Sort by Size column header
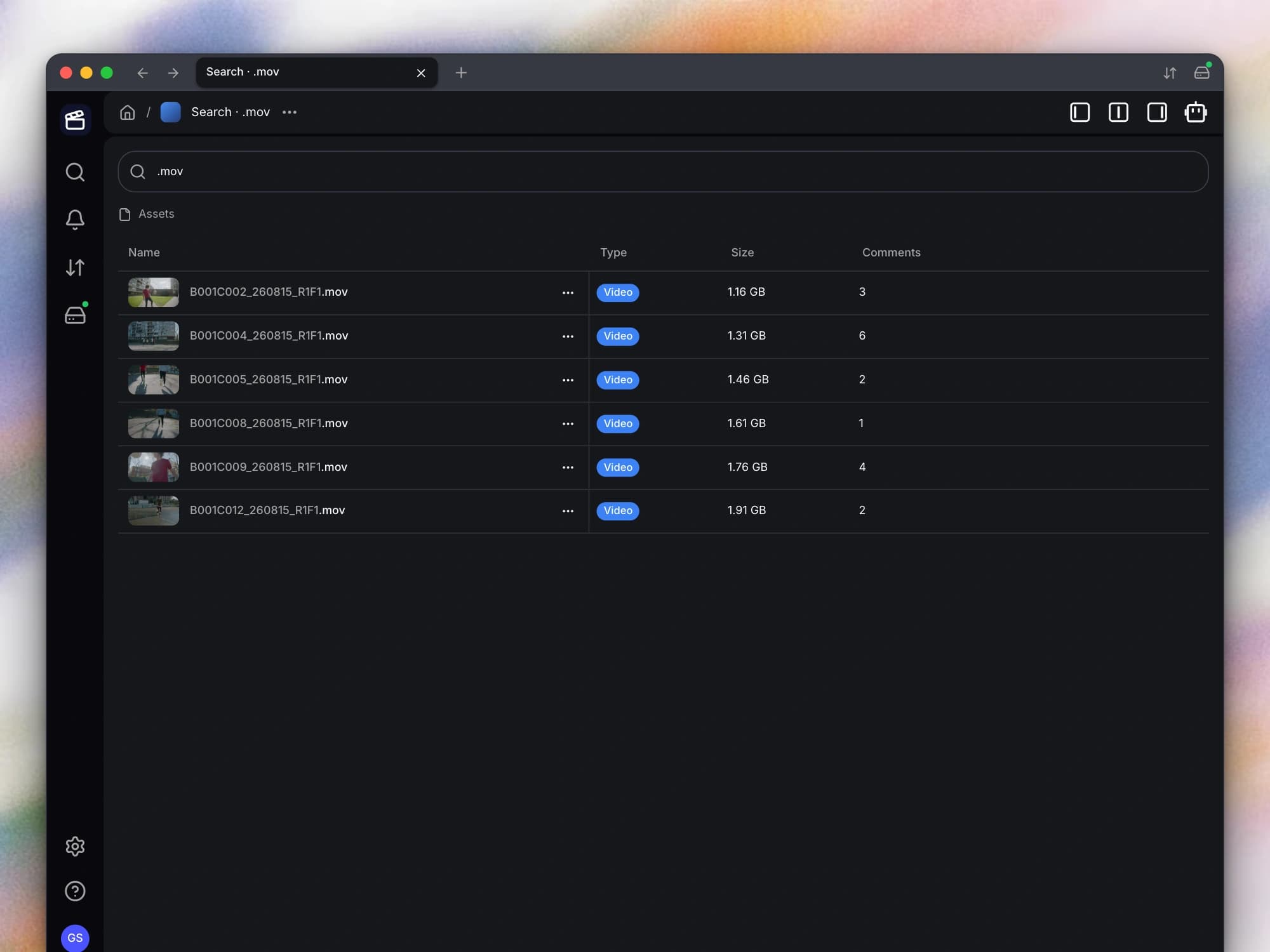This screenshot has height=952, width=1270. [742, 253]
